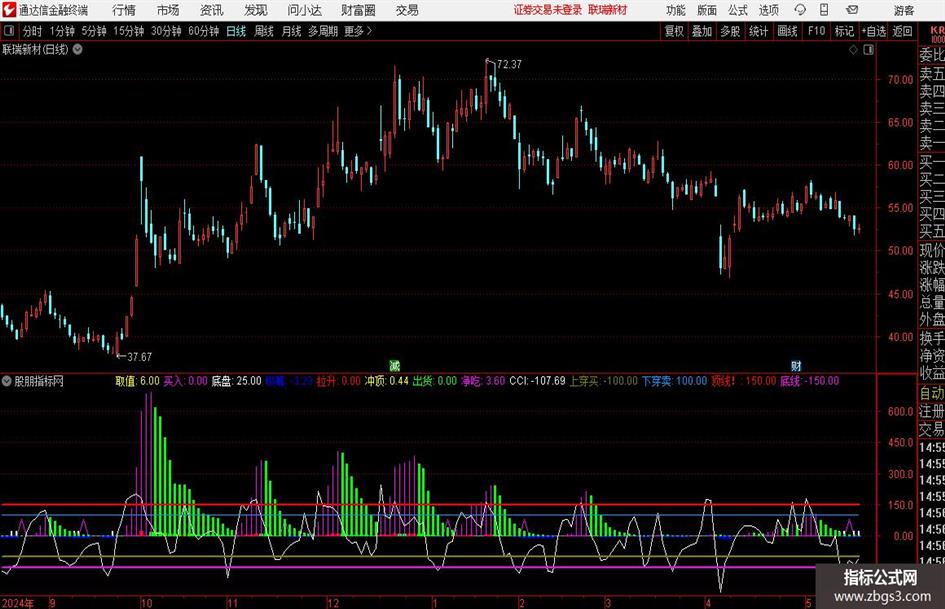
Task: Switch to the 月线 monthly tab
Action: point(291,31)
